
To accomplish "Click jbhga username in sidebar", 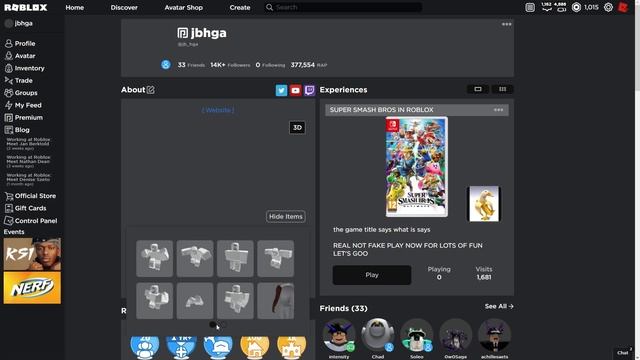I will tap(24, 23).
